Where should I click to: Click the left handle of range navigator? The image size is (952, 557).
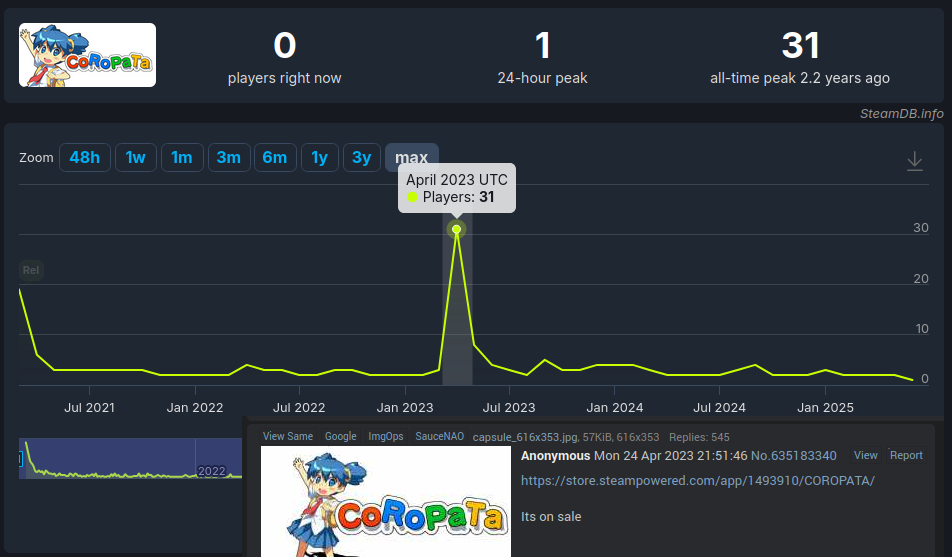point(21,459)
